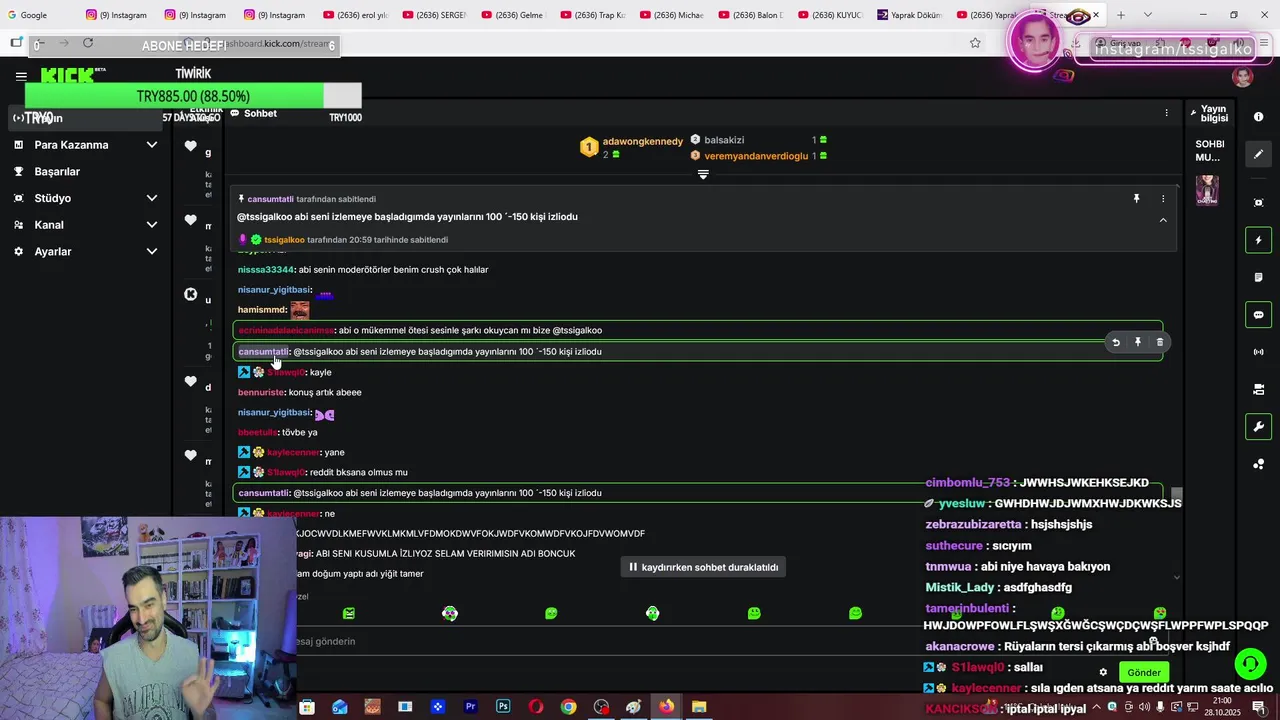Toggle the wrench tools panel in sidebar
The width and height of the screenshot is (1280, 720).
(1258, 427)
